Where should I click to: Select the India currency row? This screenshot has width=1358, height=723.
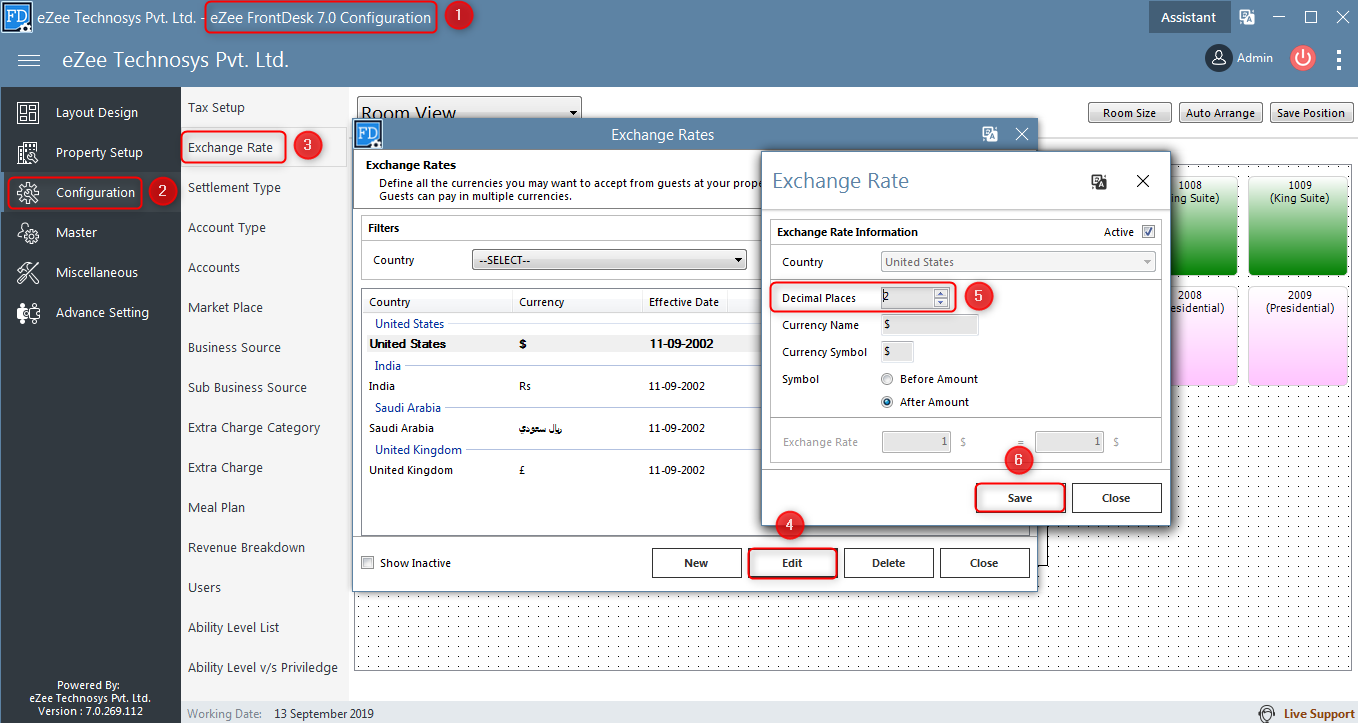(x=560, y=386)
